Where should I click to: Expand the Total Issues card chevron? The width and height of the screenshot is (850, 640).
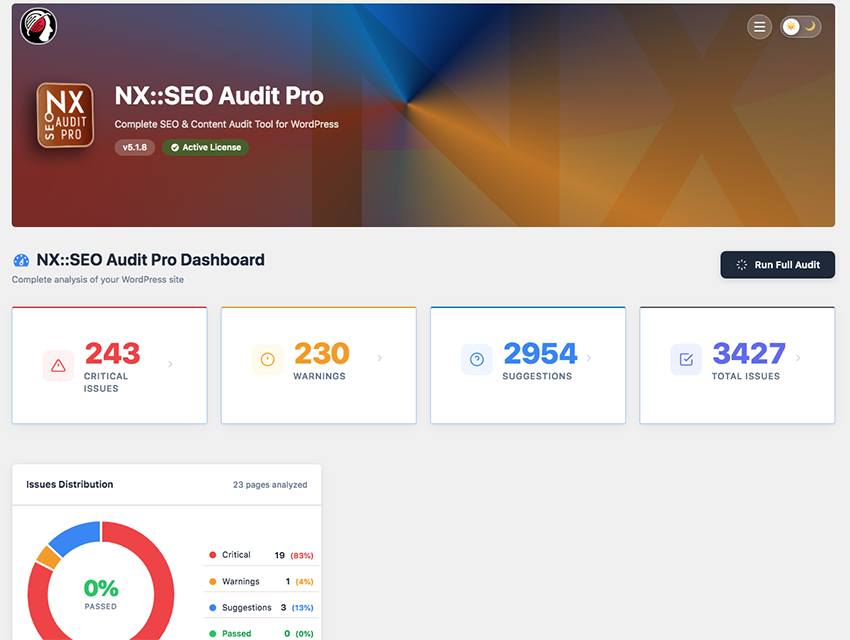coord(798,358)
